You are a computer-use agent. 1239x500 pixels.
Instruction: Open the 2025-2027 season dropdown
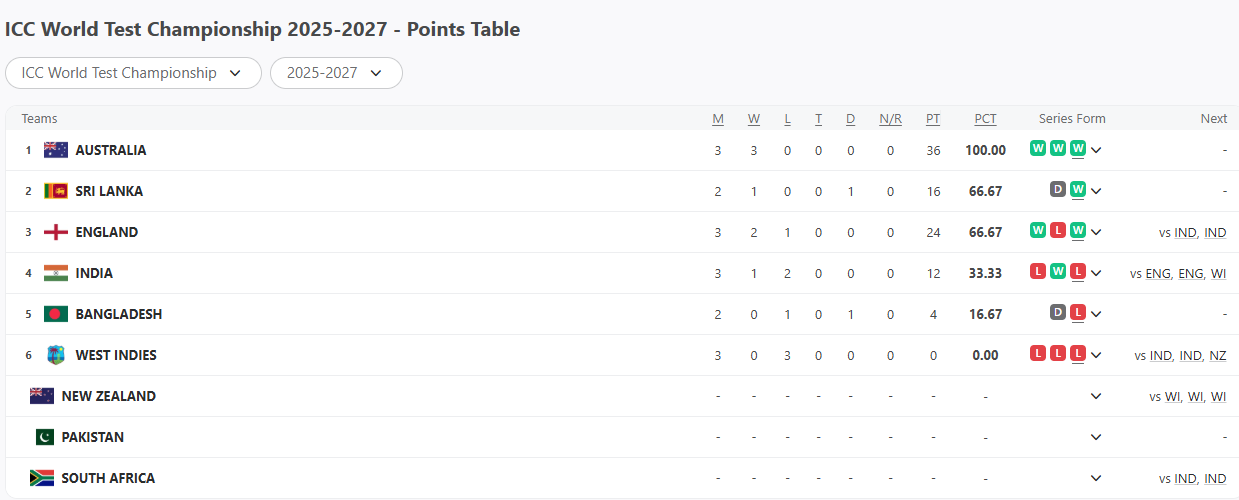coord(336,73)
